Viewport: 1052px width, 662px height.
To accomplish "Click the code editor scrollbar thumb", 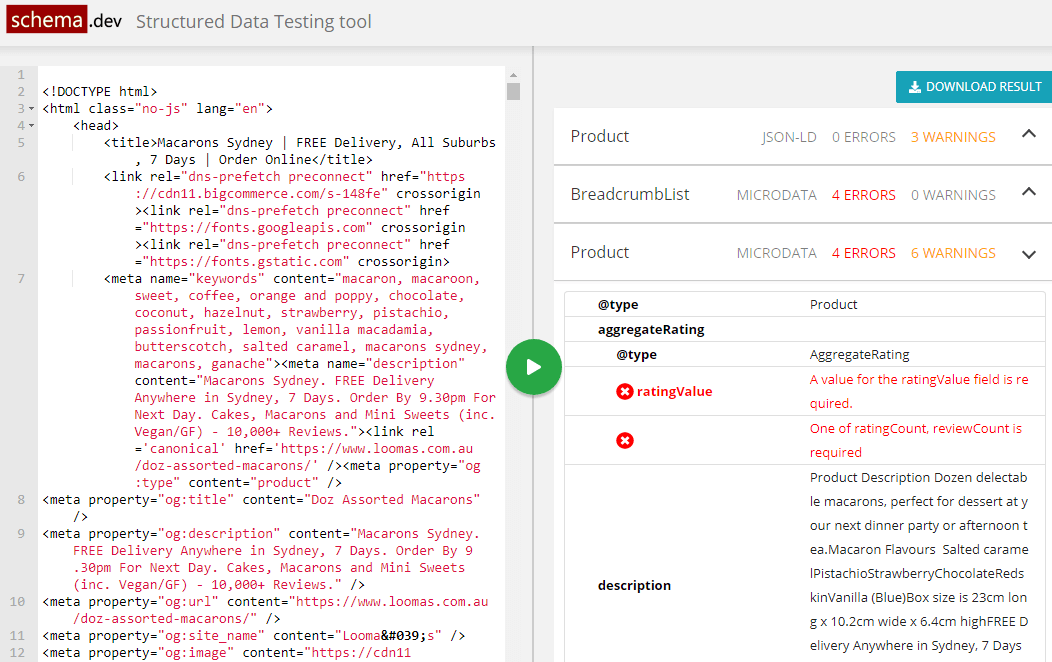I will [513, 91].
